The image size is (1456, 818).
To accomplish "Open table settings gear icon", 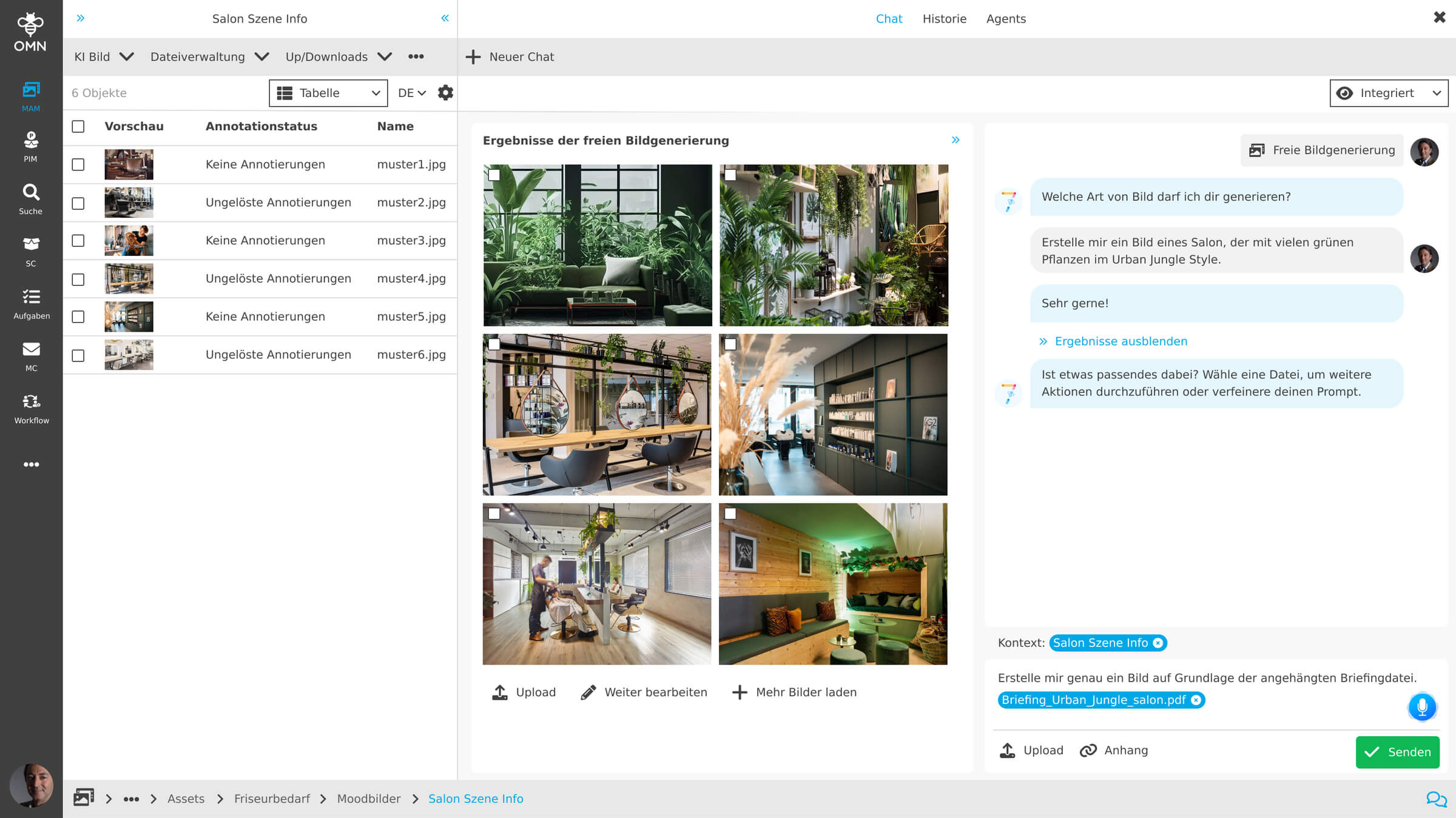I will pos(445,93).
